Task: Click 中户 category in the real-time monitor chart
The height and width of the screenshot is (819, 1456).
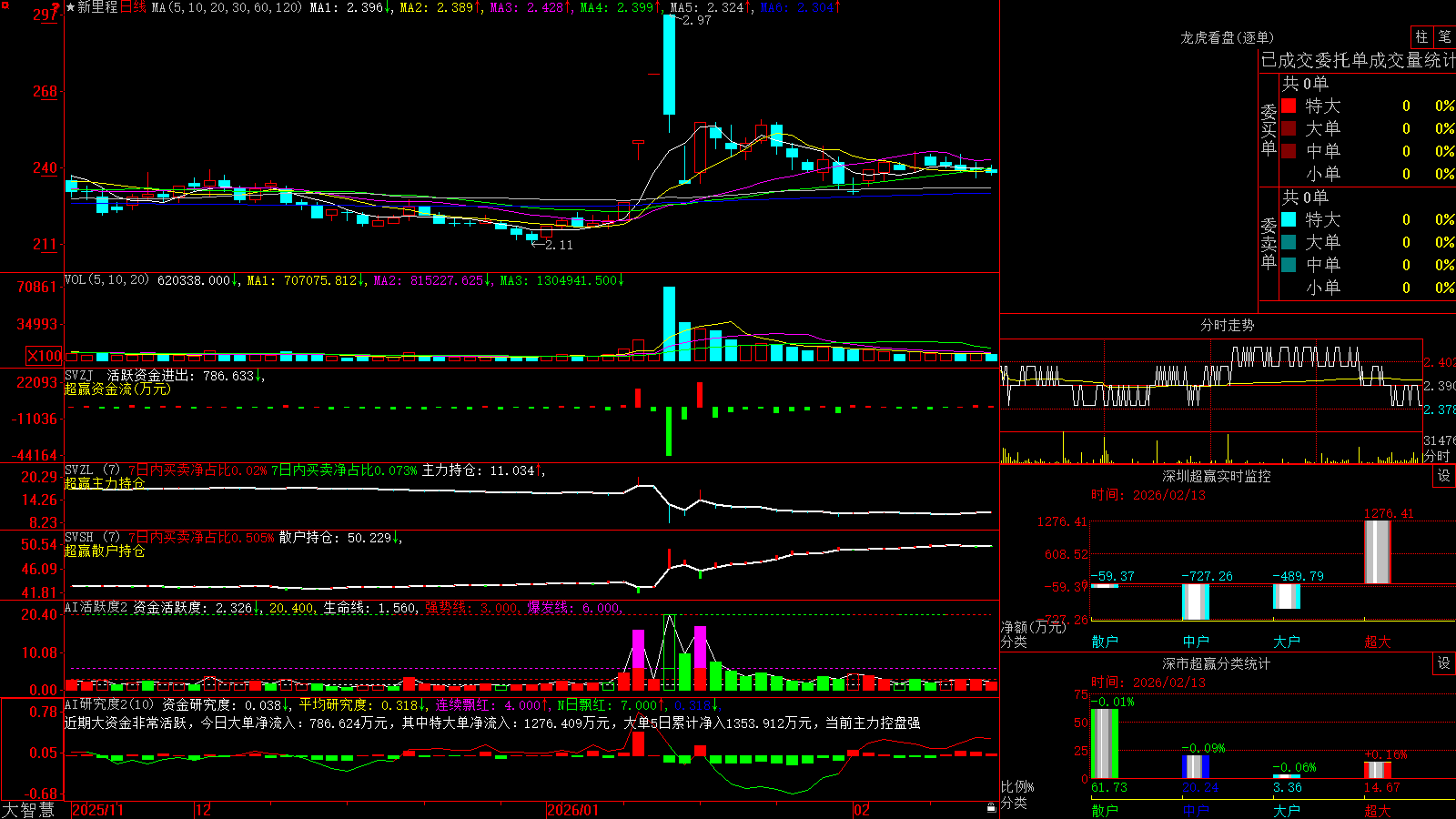Action: coord(1196,642)
